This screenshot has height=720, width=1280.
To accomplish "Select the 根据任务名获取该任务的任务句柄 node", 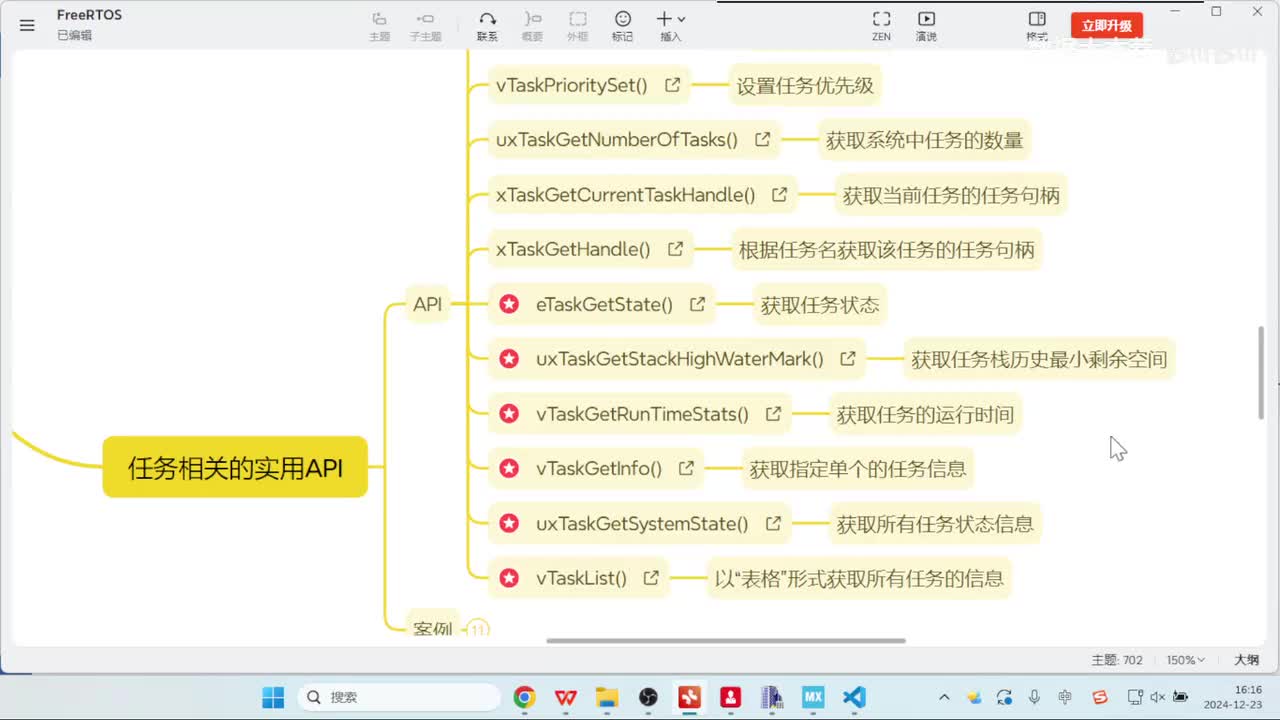I will click(x=887, y=249).
